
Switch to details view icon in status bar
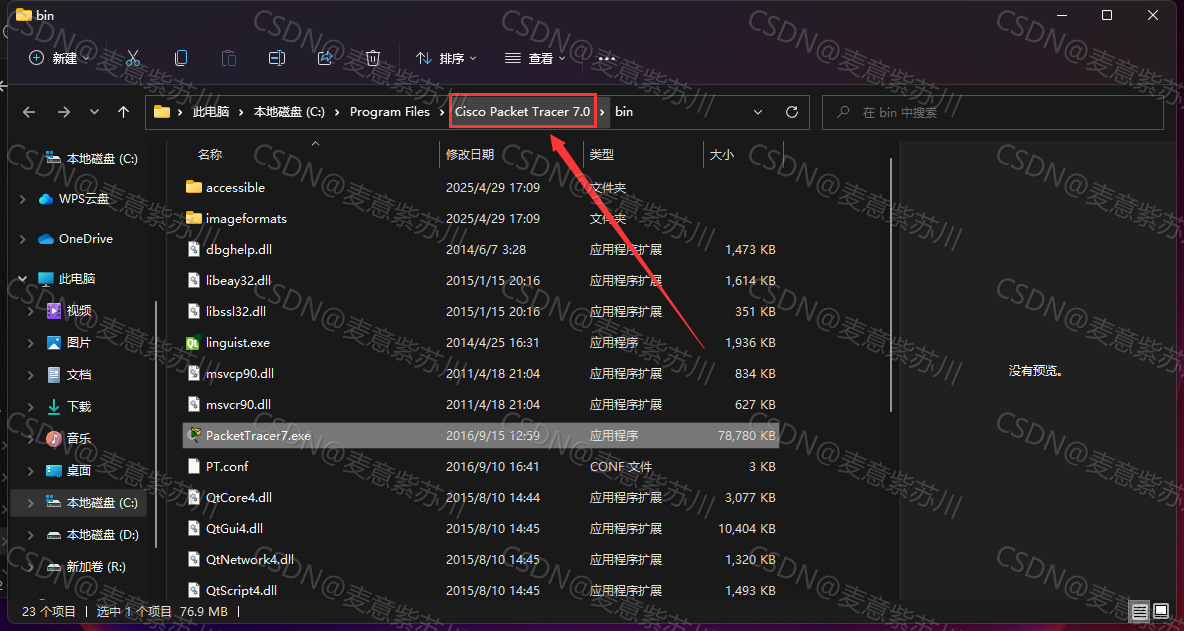click(1139, 611)
